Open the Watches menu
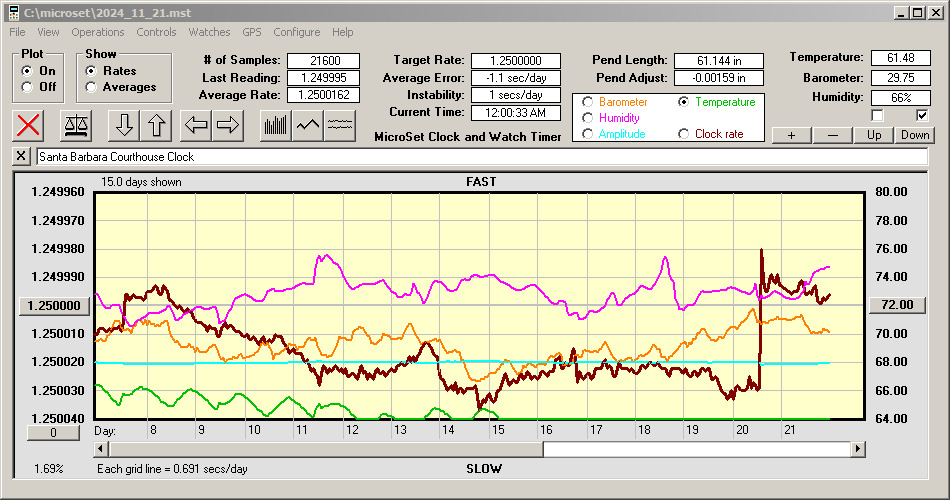The height and width of the screenshot is (500, 950). [x=209, y=32]
